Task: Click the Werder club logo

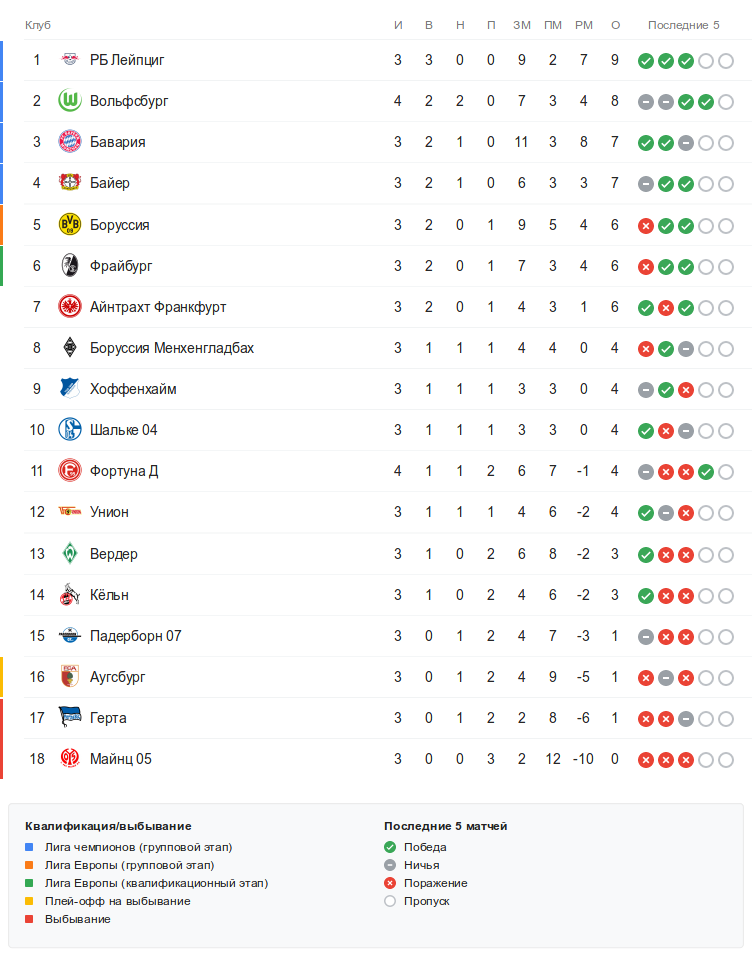Action: coord(69,554)
